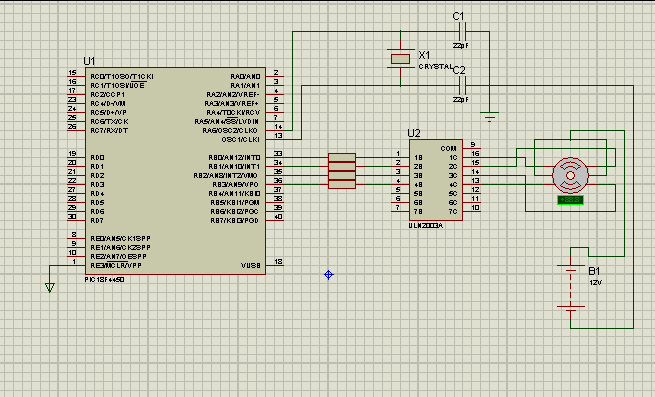Click the 22pF value under C2
The image size is (655, 397).
pos(460,99)
